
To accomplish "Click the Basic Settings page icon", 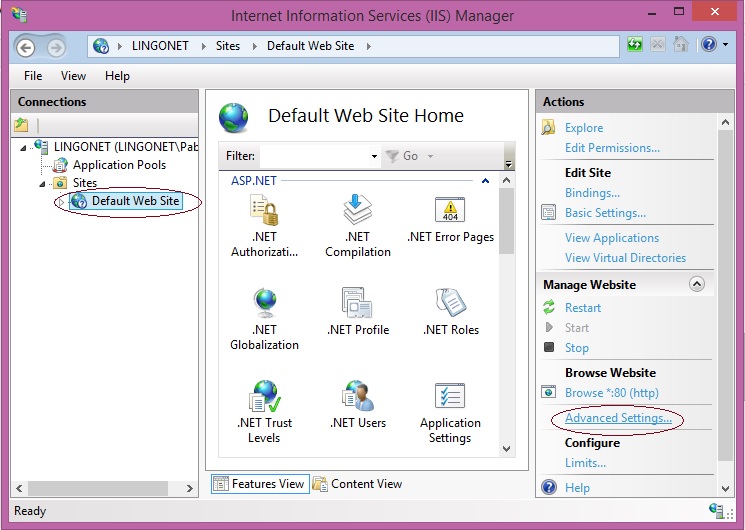I will (x=548, y=212).
